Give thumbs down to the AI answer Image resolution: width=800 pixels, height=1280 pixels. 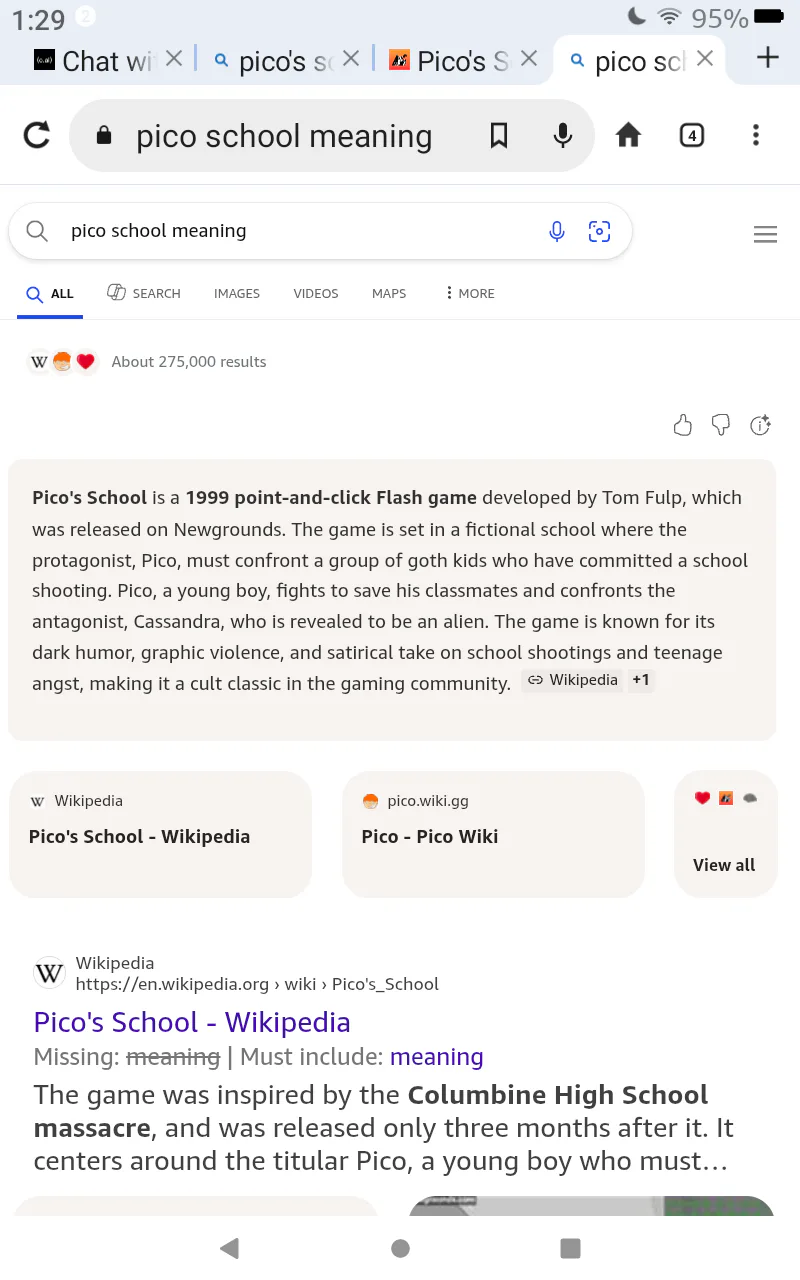pos(721,426)
